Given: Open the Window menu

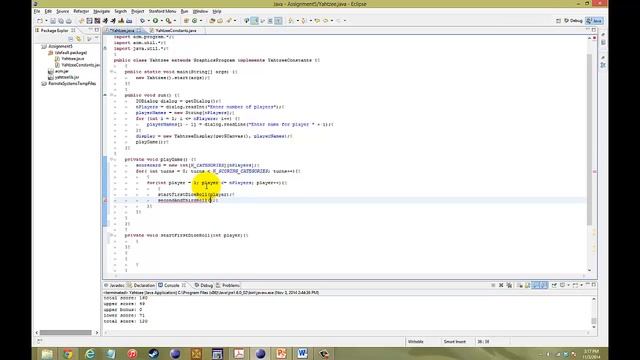Looking at the screenshot, I should (200, 11).
